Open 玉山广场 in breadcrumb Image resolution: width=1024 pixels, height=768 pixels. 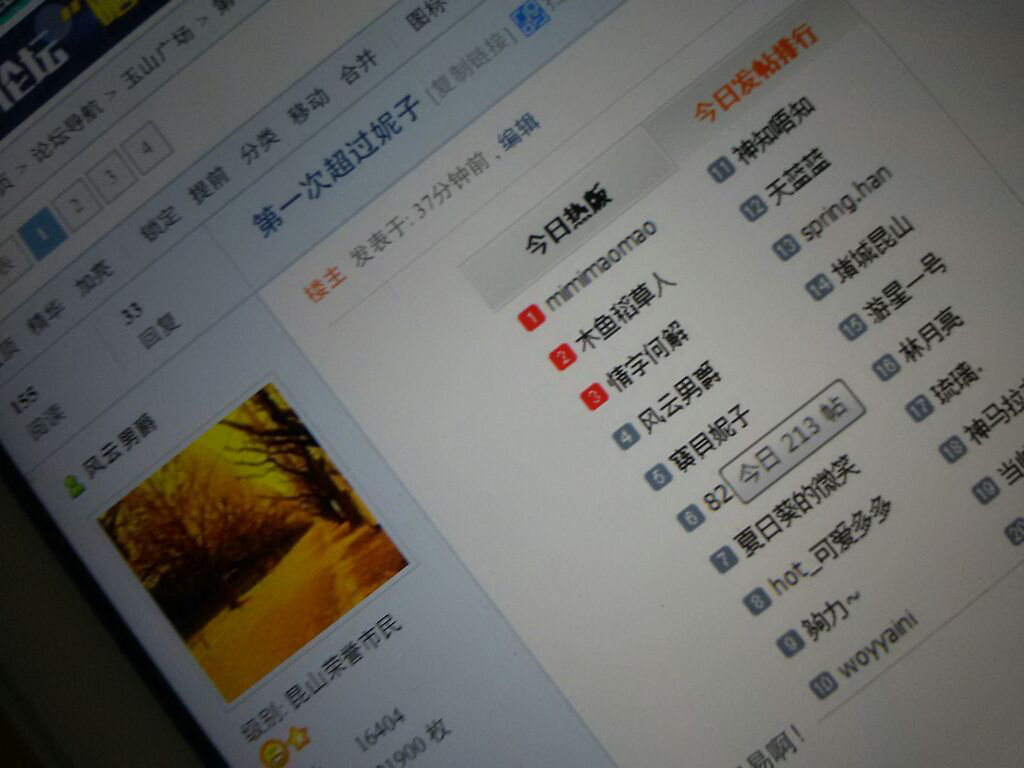tap(158, 59)
